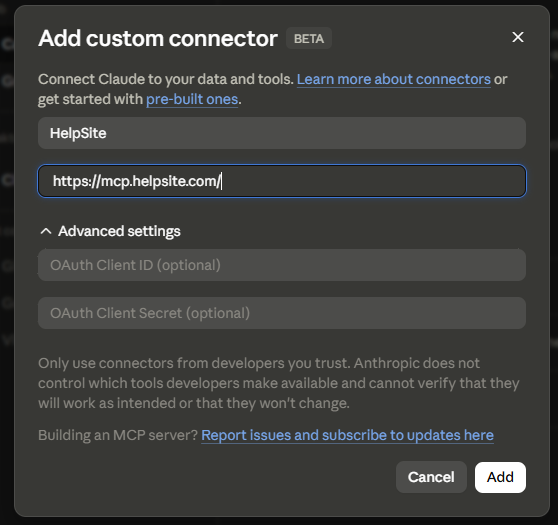Click the Anthropic does not control sentence
Image resolution: width=558 pixels, height=525 pixels.
(279, 383)
